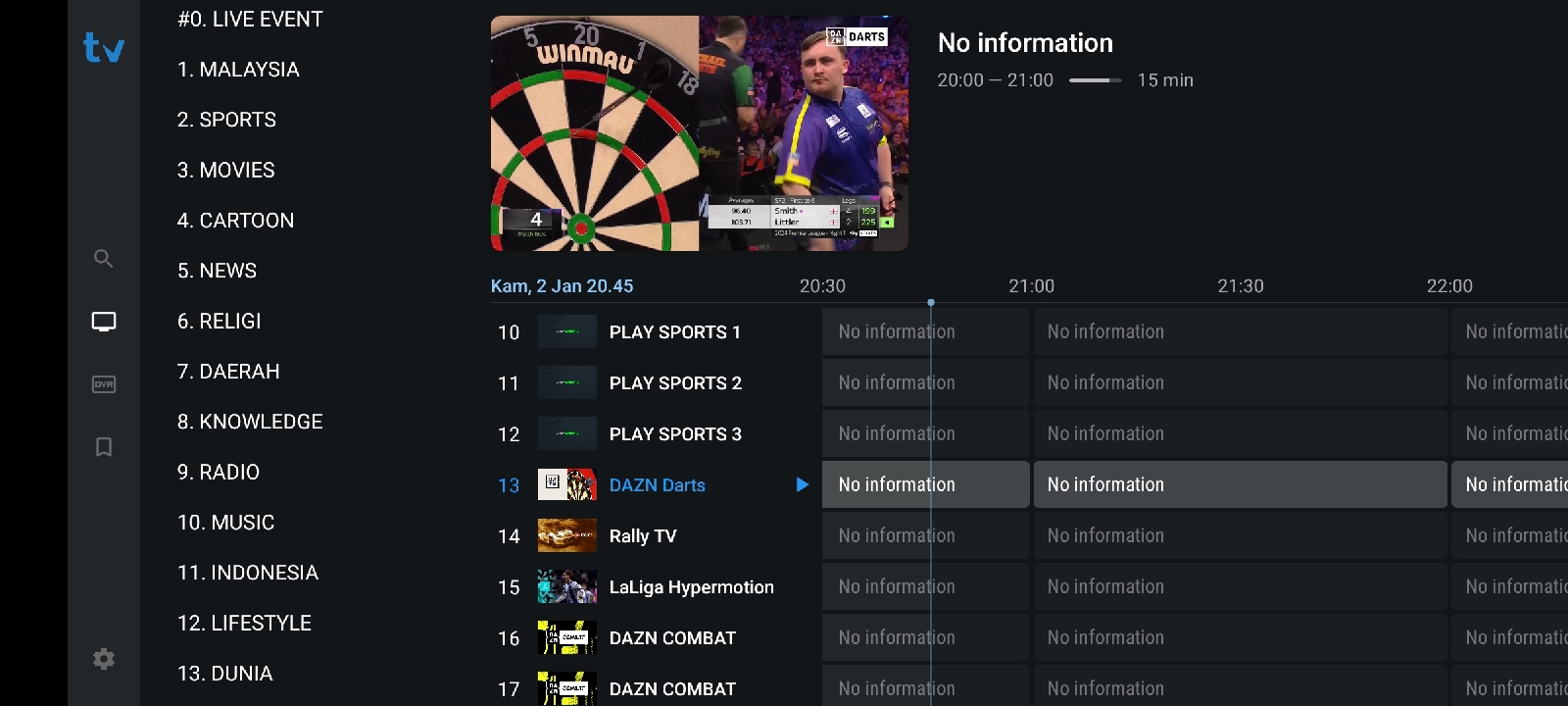Image resolution: width=1568 pixels, height=706 pixels.
Task: Open the 9. RADIO category
Action: pyautogui.click(x=219, y=472)
